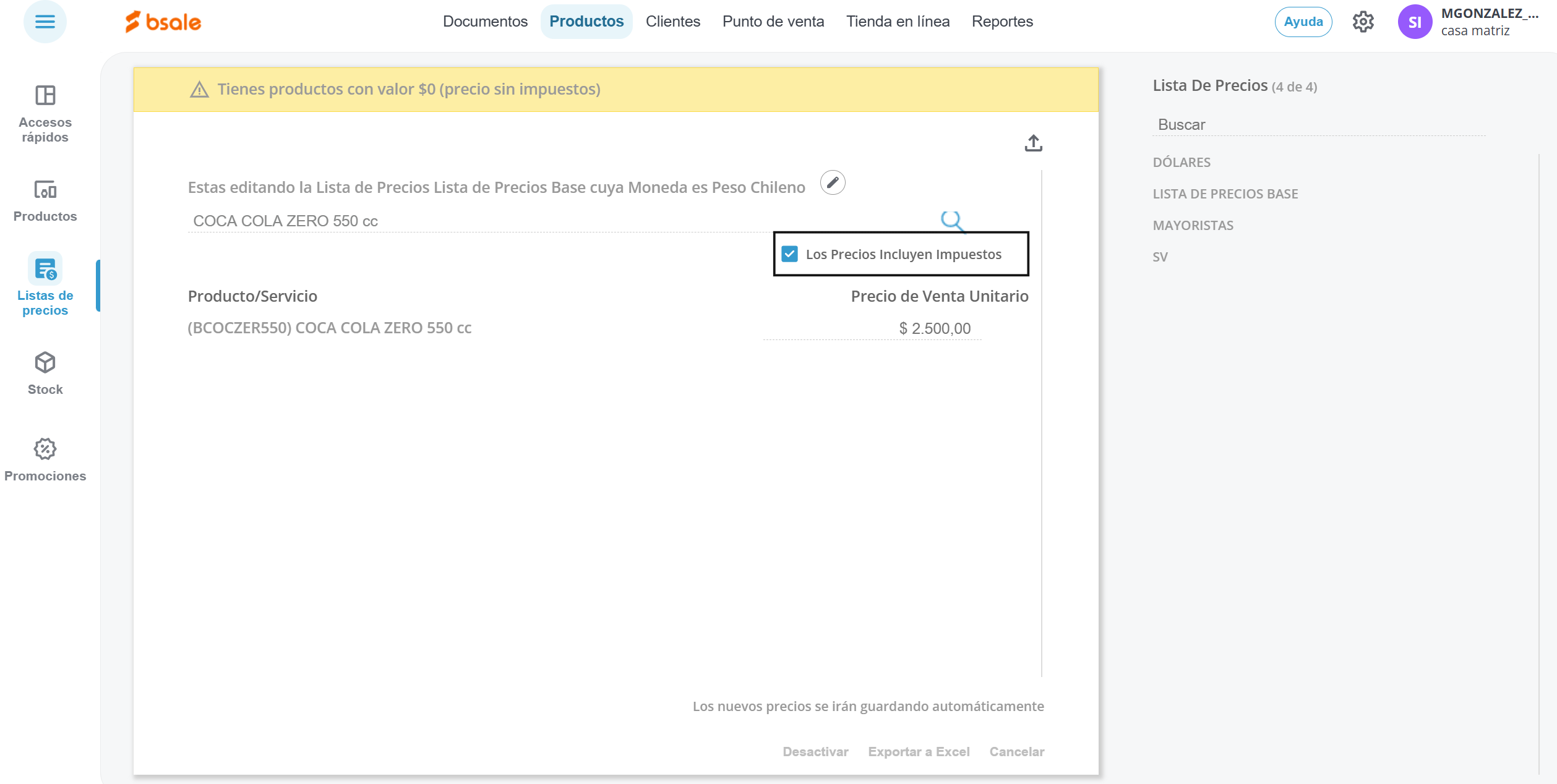The width and height of the screenshot is (1557, 784).
Task: Select the Listas de precios sidebar icon
Action: 45,270
